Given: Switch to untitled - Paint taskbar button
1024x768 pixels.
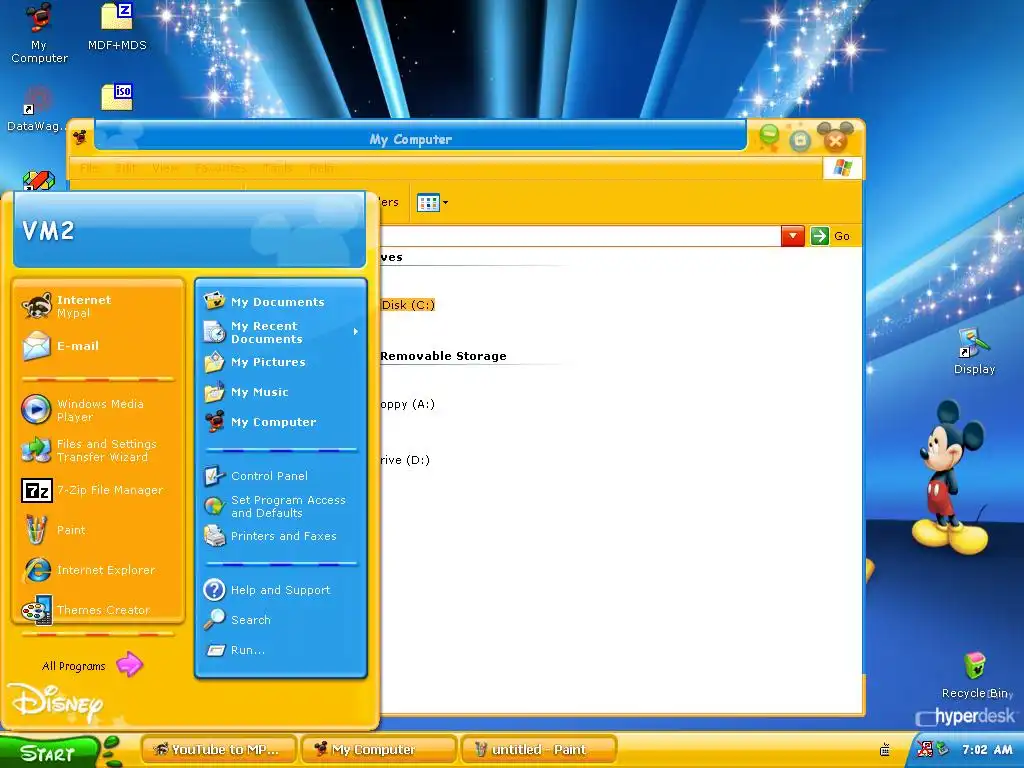Looking at the screenshot, I should 539,750.
